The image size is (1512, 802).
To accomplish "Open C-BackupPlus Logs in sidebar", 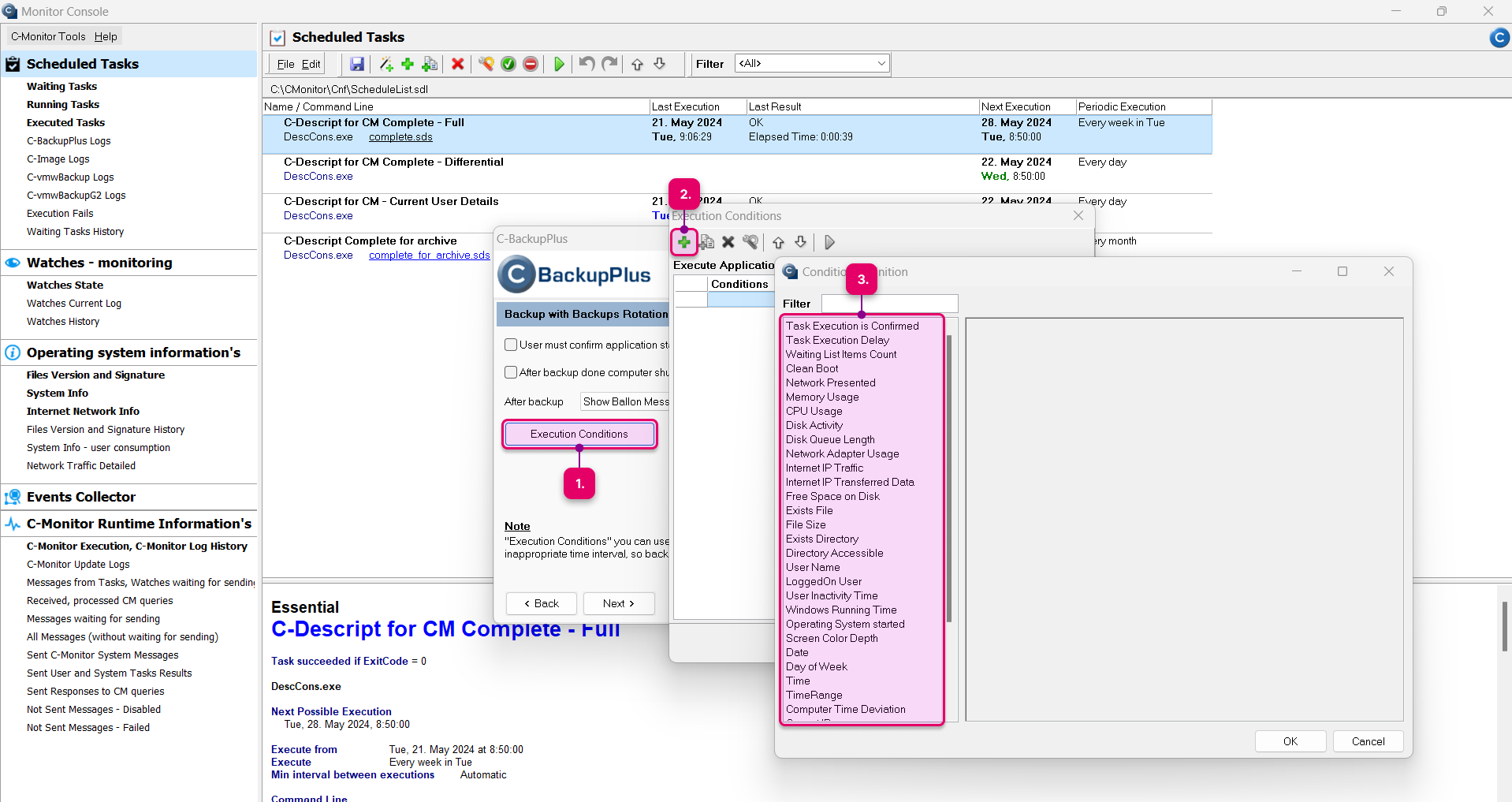I will [69, 140].
